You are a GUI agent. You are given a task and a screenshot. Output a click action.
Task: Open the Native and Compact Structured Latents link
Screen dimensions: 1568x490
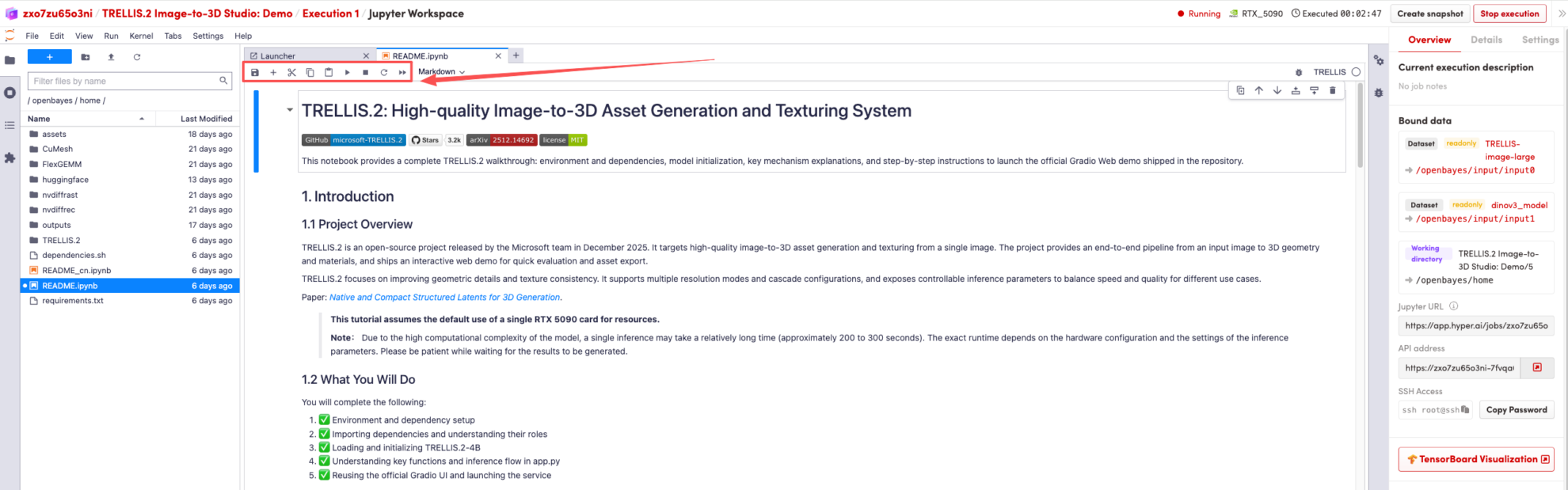click(444, 298)
